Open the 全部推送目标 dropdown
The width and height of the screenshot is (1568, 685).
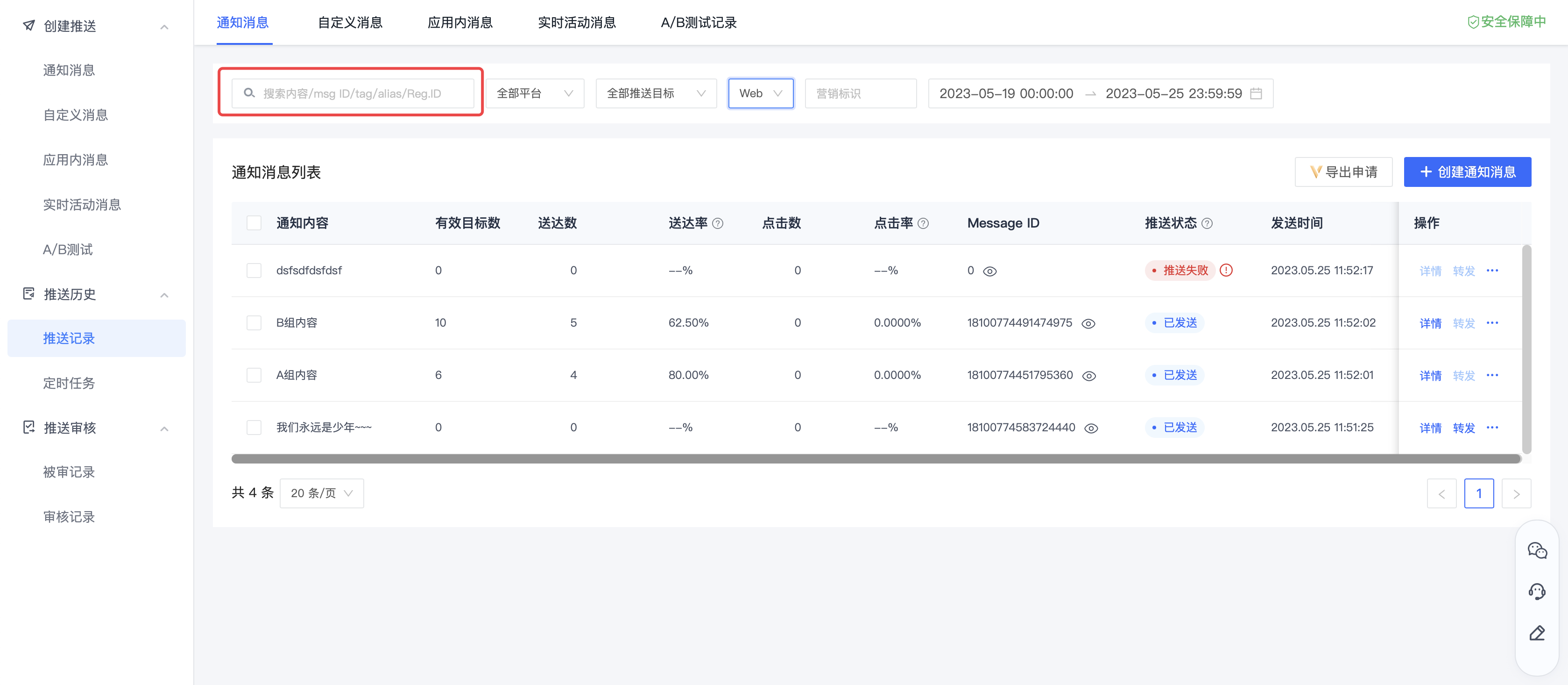point(656,93)
